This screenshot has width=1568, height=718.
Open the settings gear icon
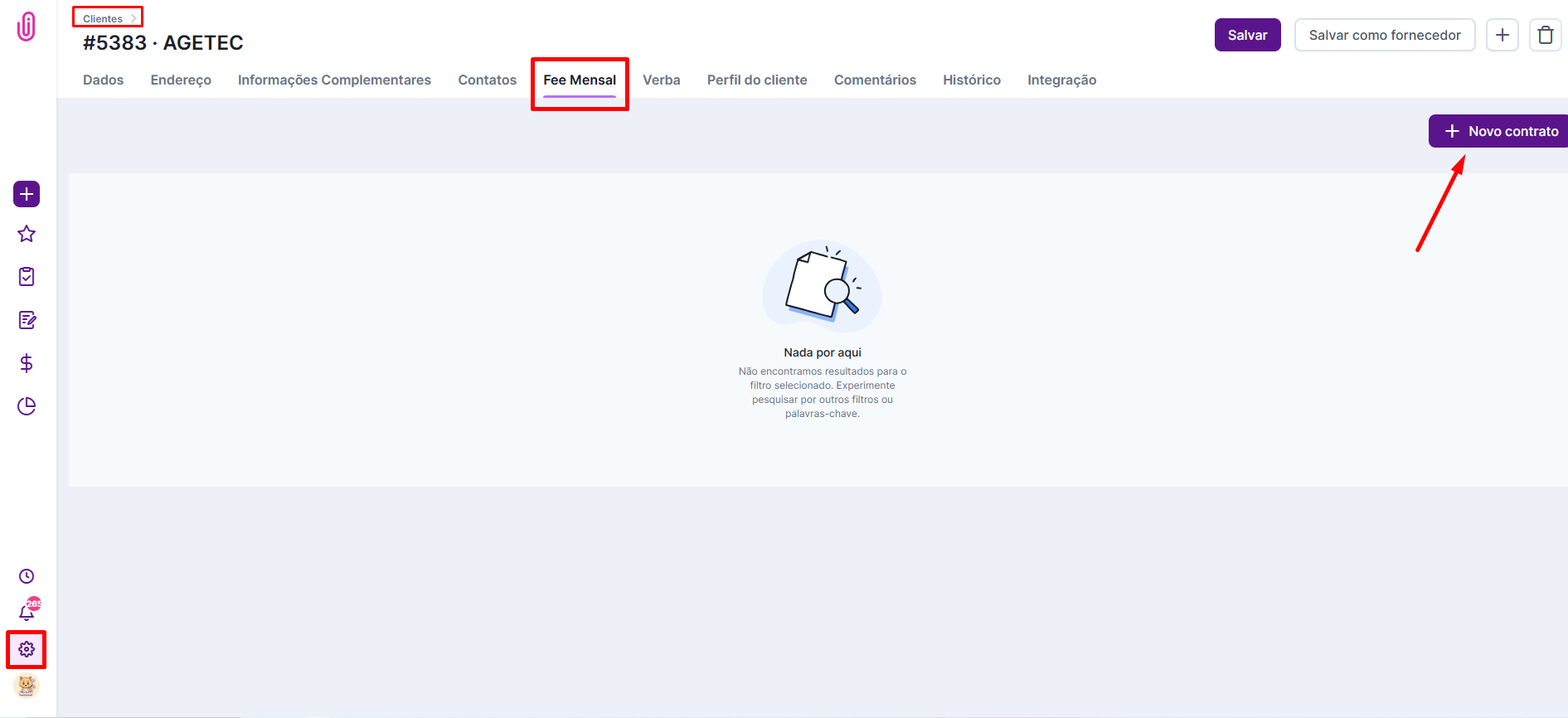pos(27,649)
